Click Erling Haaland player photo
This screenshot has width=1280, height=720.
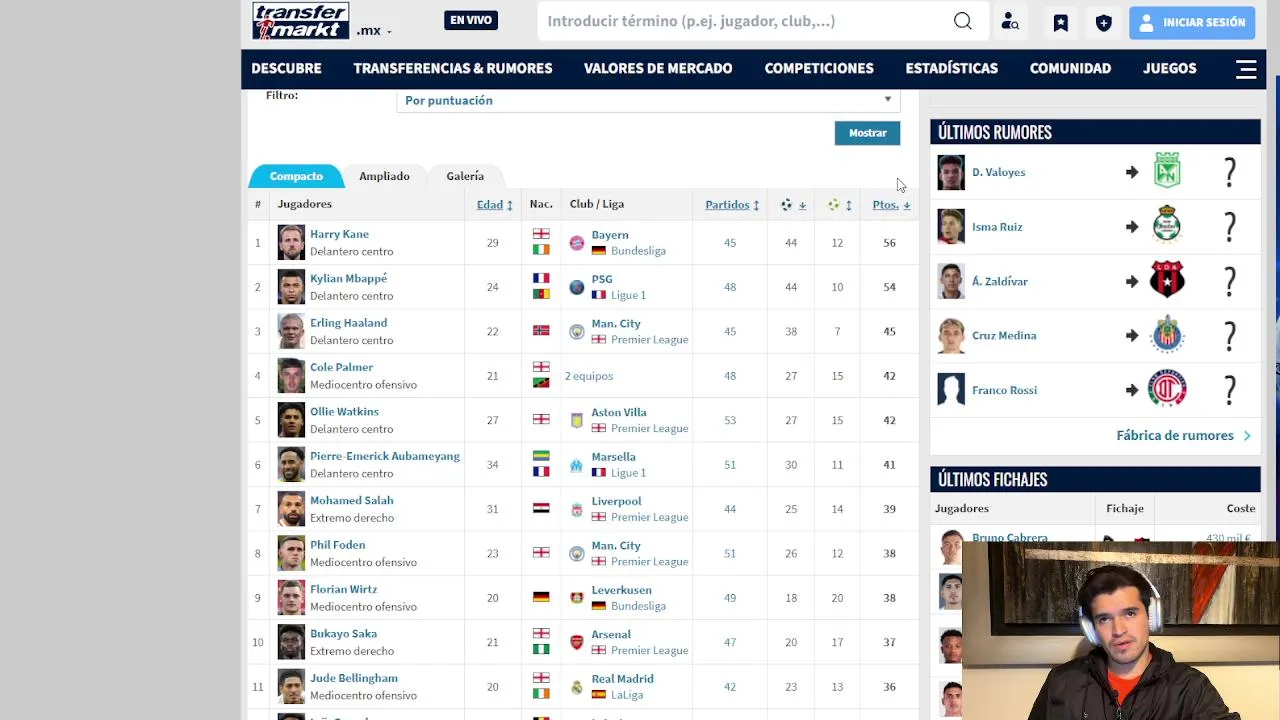[x=291, y=332]
